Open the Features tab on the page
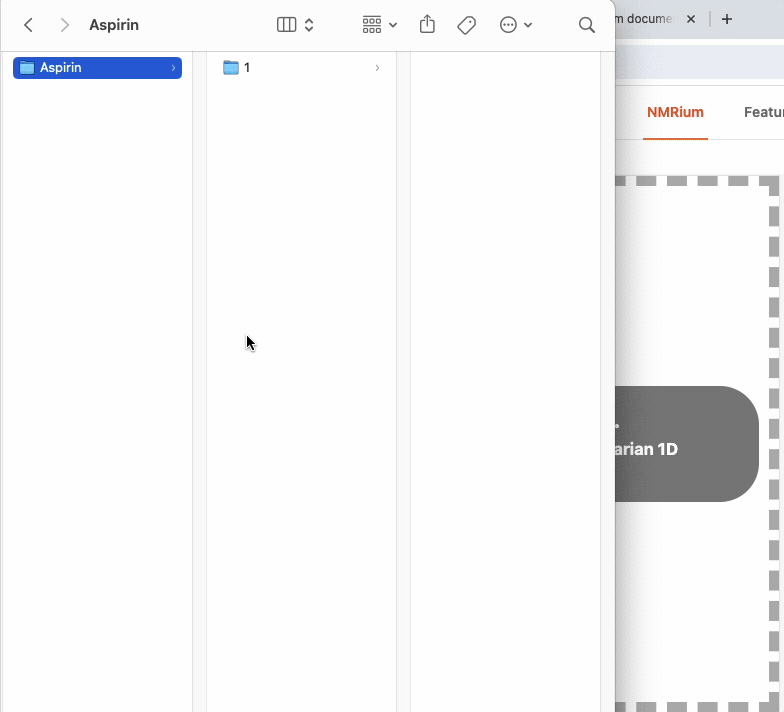The height and width of the screenshot is (712, 784). pos(764,112)
